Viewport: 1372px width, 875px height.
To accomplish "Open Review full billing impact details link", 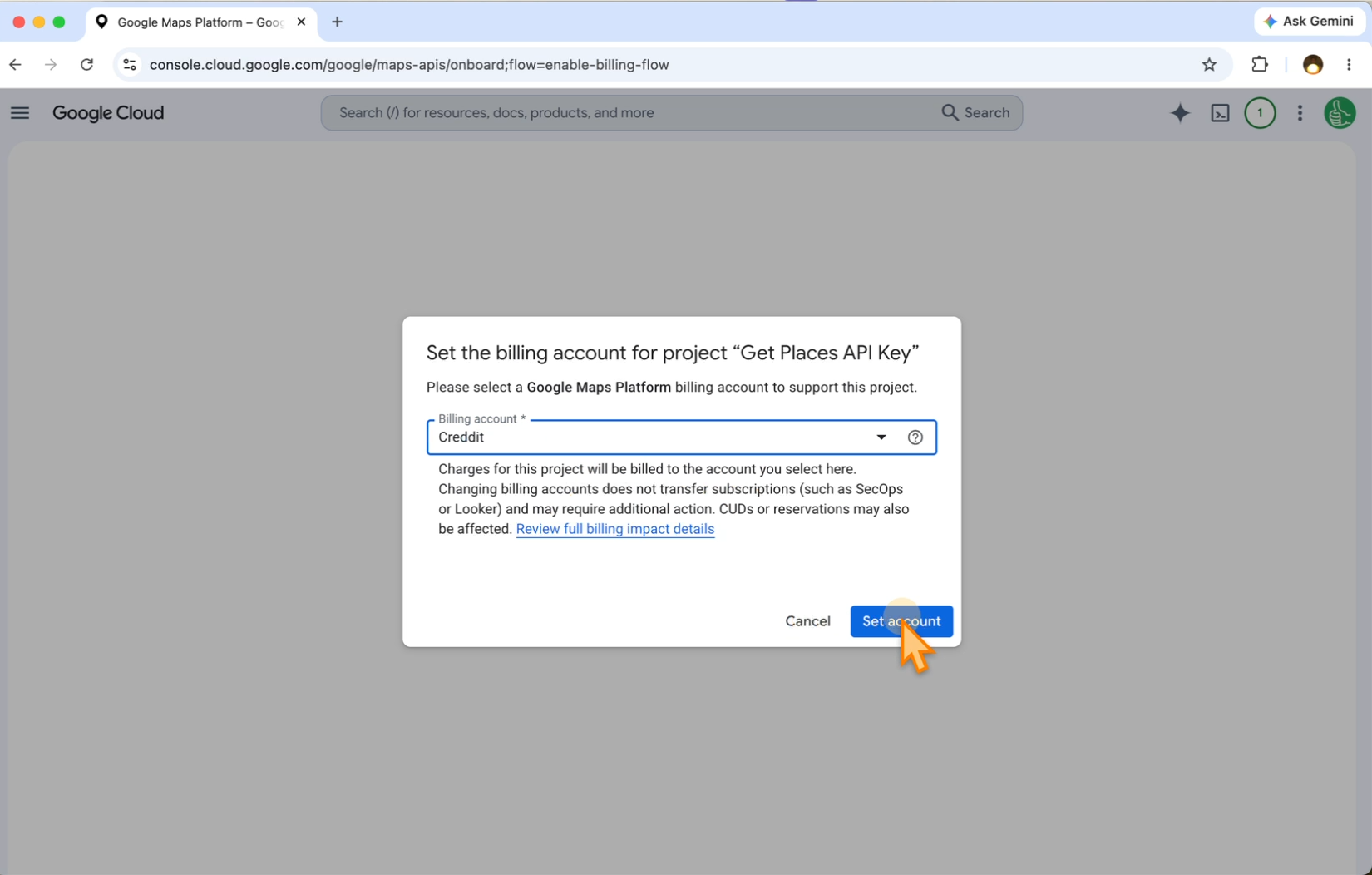I will point(614,529).
